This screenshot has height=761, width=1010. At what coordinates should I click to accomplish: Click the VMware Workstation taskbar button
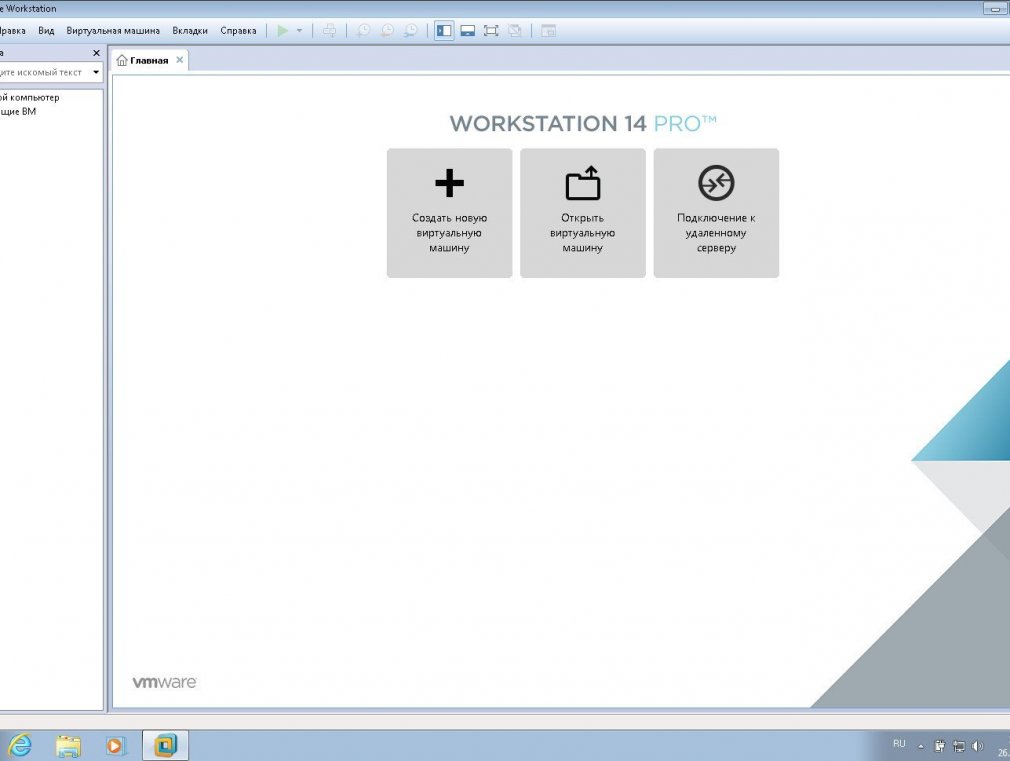point(166,746)
